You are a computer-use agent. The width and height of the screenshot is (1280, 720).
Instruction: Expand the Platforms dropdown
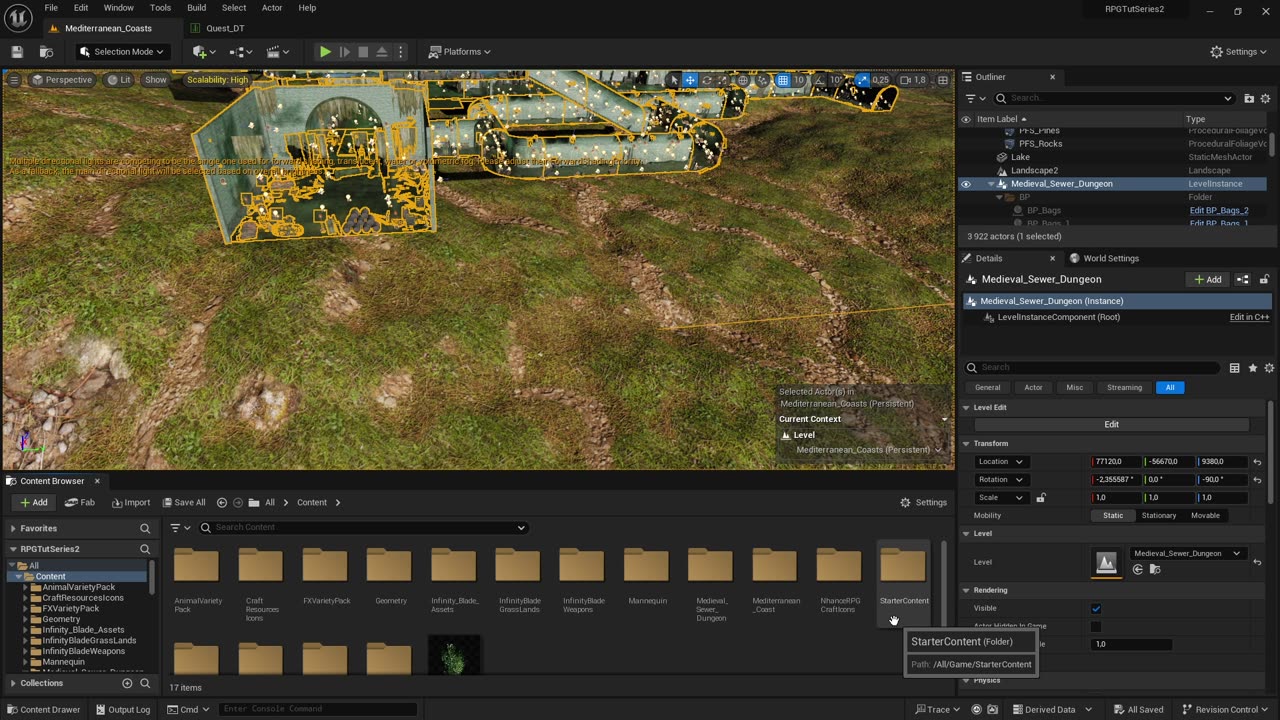pyautogui.click(x=460, y=52)
